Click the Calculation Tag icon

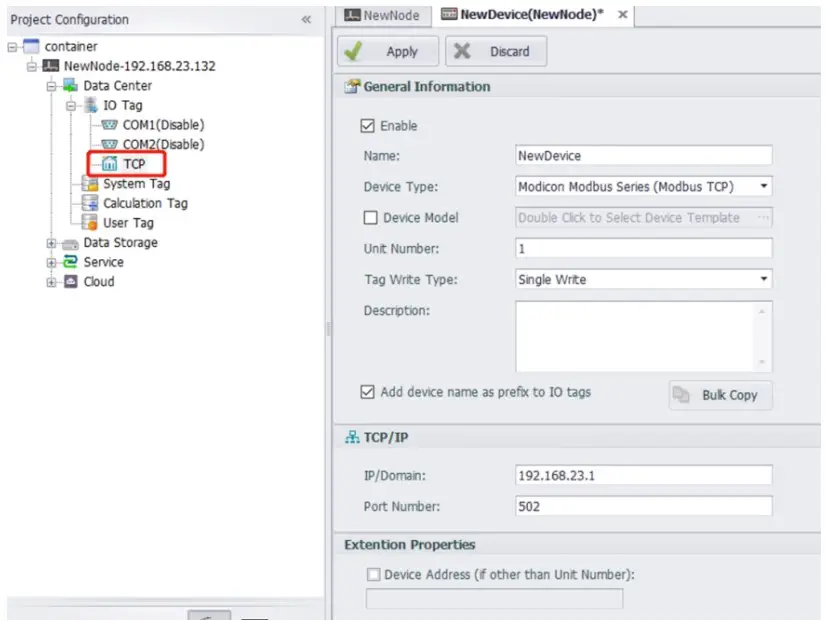tap(90, 203)
